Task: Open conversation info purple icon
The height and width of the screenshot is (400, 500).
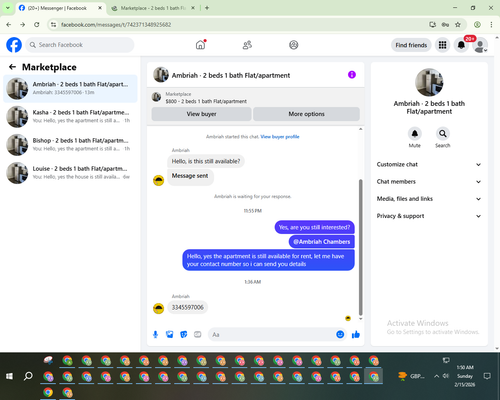Action: click(x=352, y=75)
